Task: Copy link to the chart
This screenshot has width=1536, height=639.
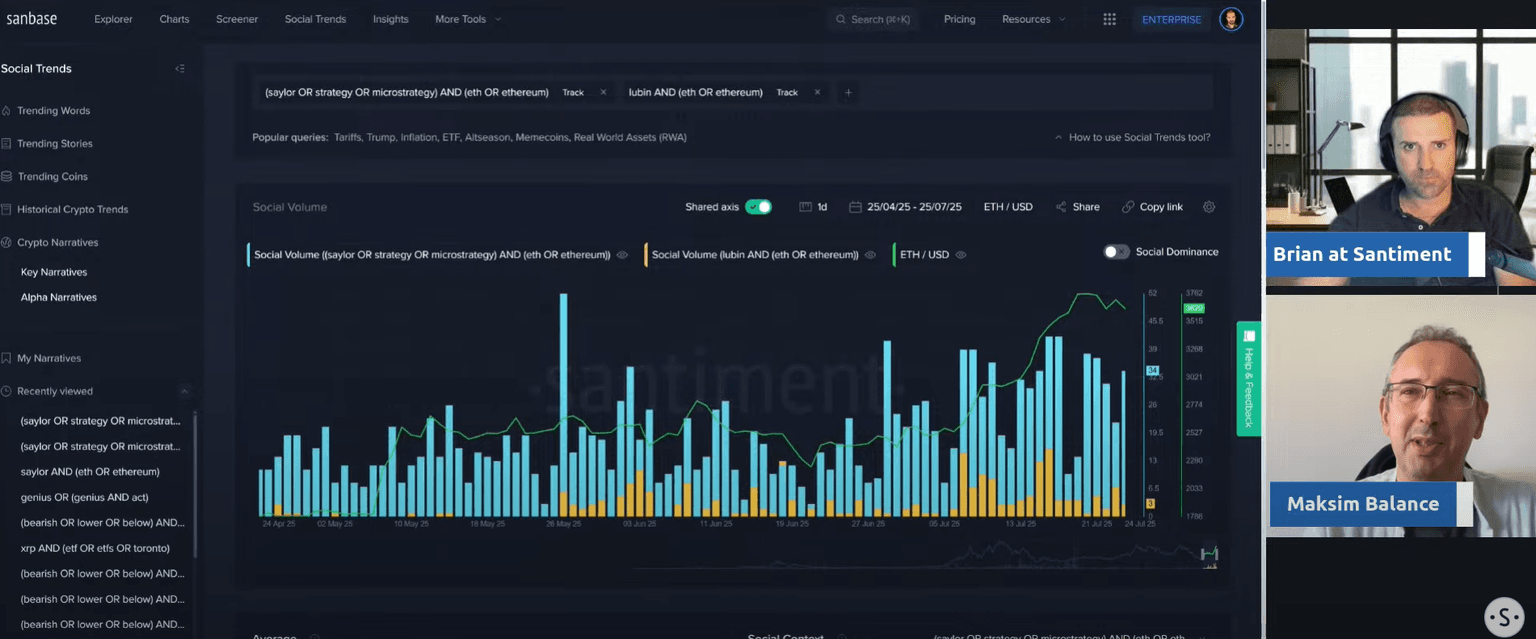Action: (x=1152, y=207)
